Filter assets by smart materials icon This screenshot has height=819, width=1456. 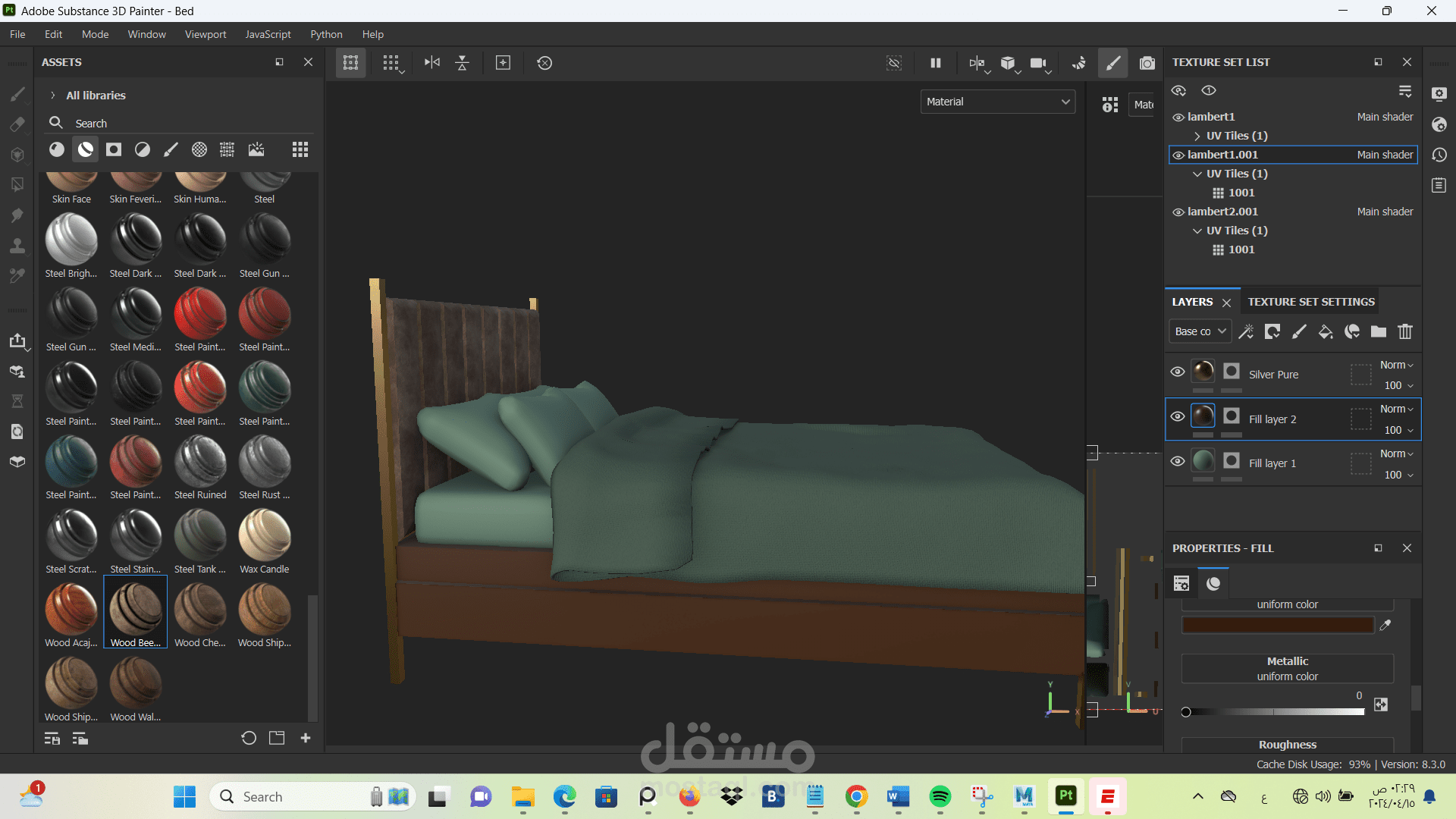click(x=85, y=149)
